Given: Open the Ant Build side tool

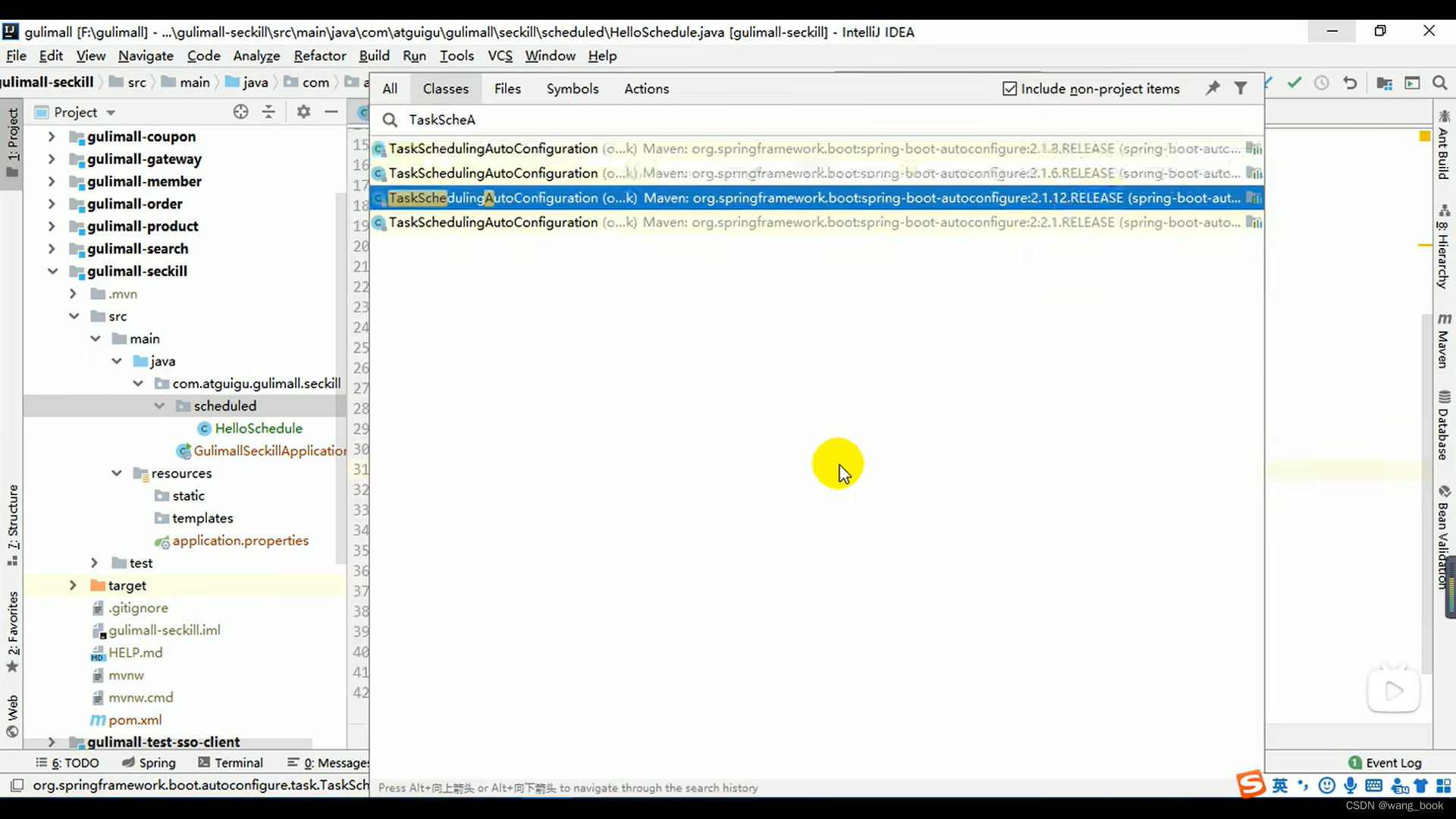Looking at the screenshot, I should (x=1443, y=145).
